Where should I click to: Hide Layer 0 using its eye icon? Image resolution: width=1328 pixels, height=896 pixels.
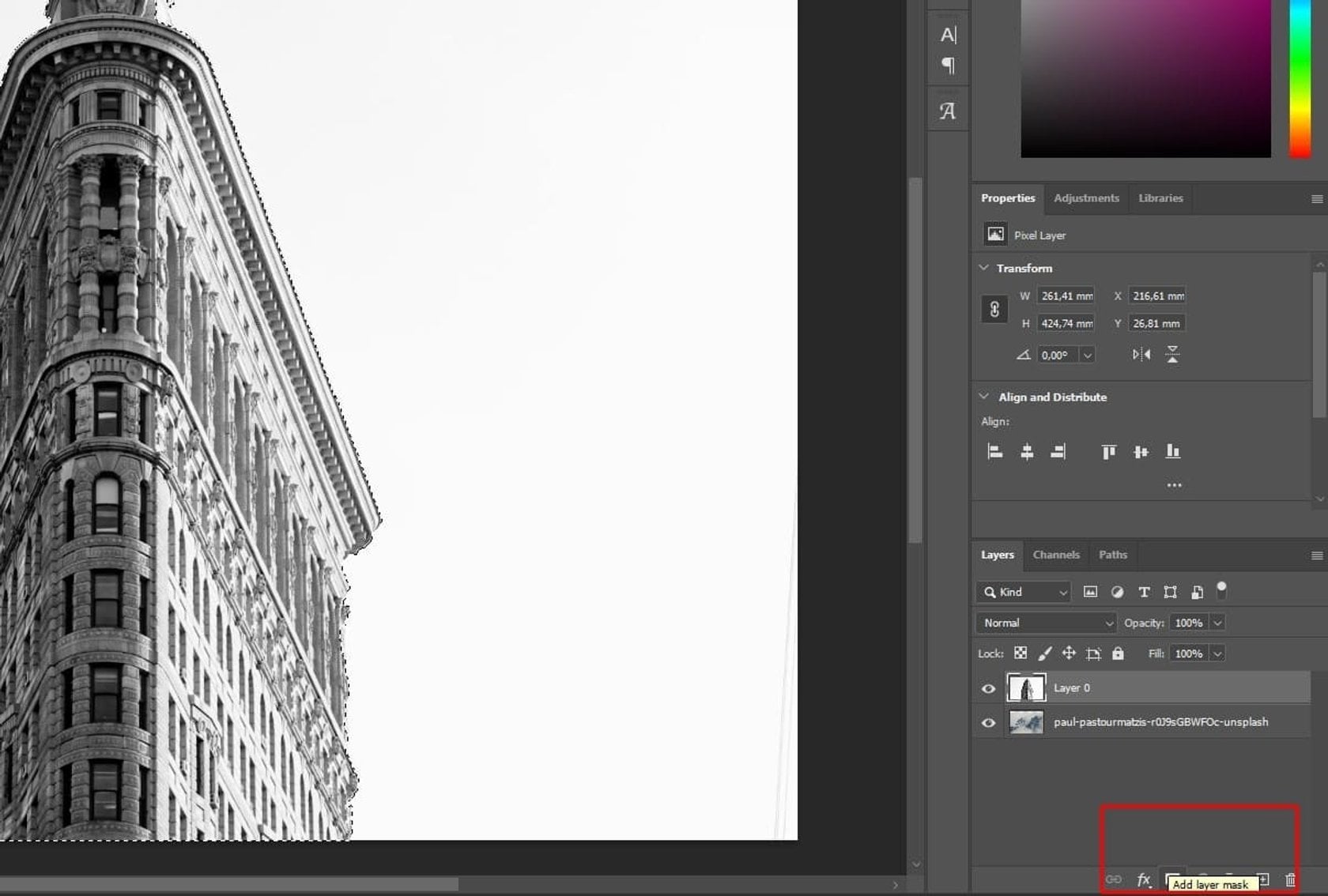tap(988, 688)
